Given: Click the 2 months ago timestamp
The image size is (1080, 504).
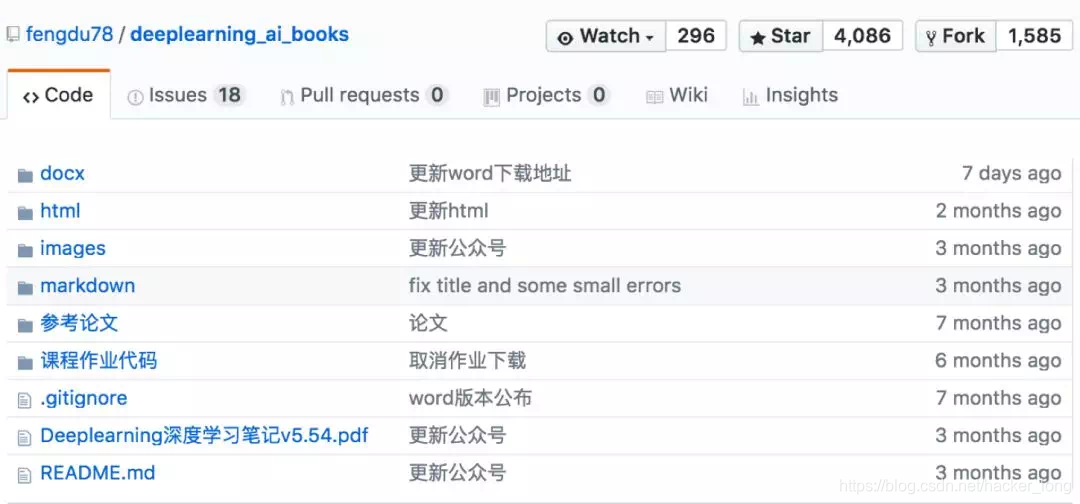Looking at the screenshot, I should pyautogui.click(x=999, y=211).
